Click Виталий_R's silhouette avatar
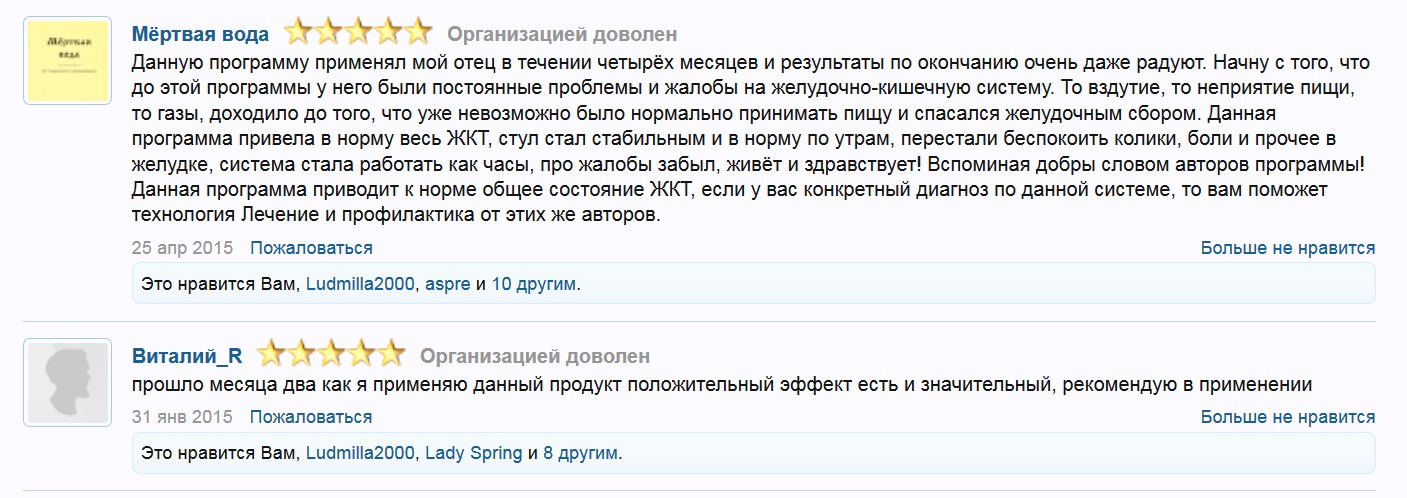Image resolution: width=1407 pixels, height=498 pixels. (67, 383)
